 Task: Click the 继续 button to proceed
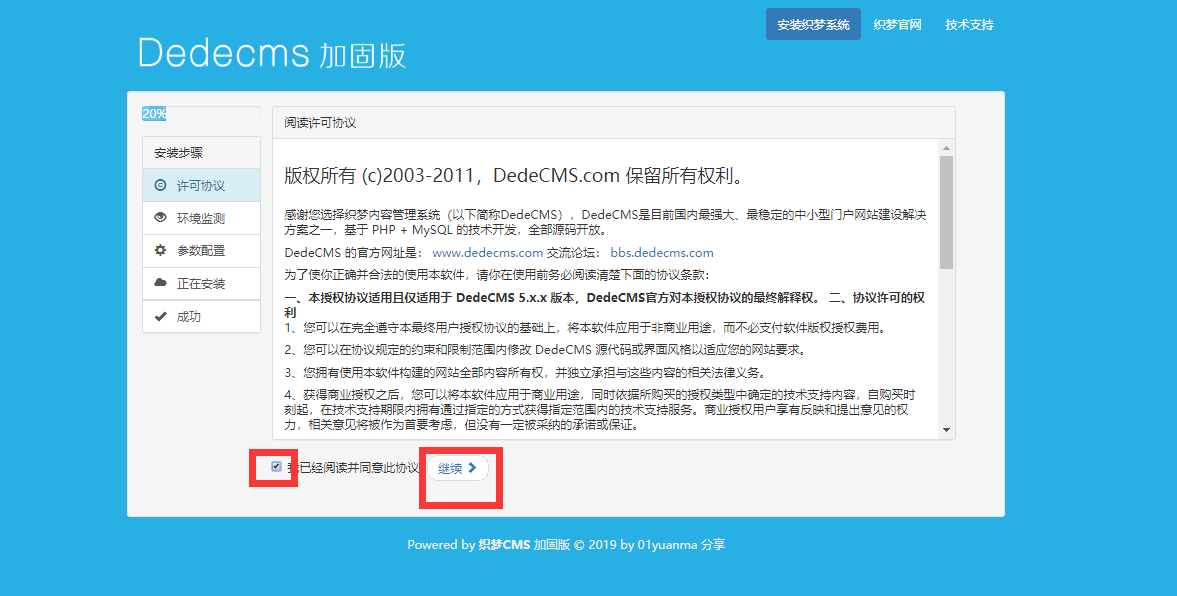click(457, 468)
